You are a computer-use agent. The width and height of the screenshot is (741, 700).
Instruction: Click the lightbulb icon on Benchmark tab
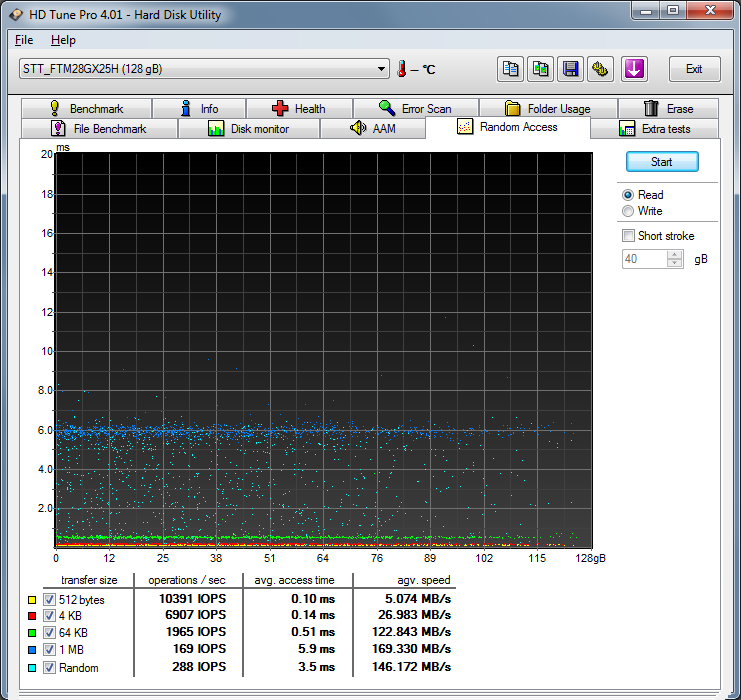click(55, 108)
